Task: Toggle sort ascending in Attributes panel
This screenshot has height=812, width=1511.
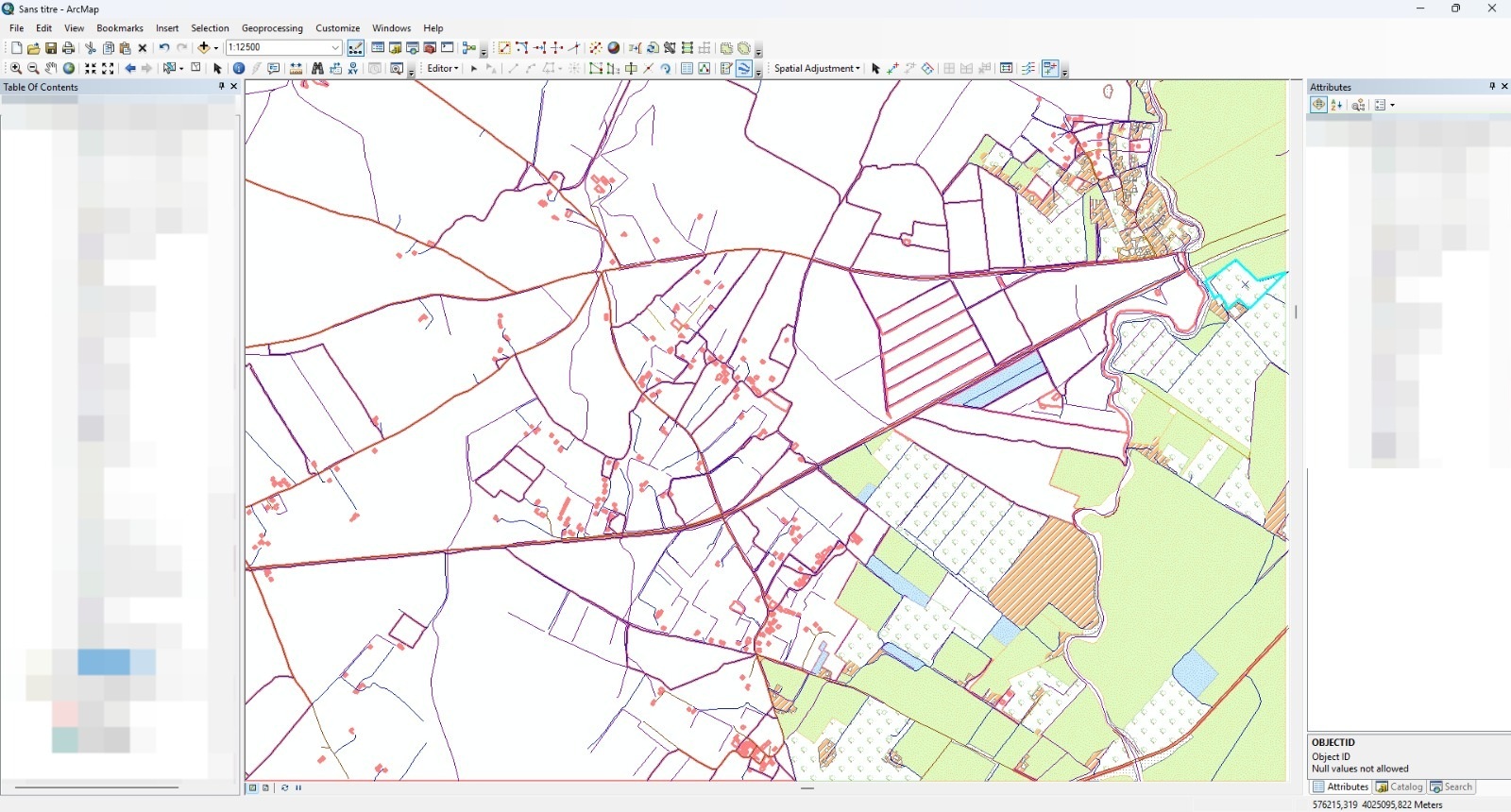Action: pos(1336,105)
